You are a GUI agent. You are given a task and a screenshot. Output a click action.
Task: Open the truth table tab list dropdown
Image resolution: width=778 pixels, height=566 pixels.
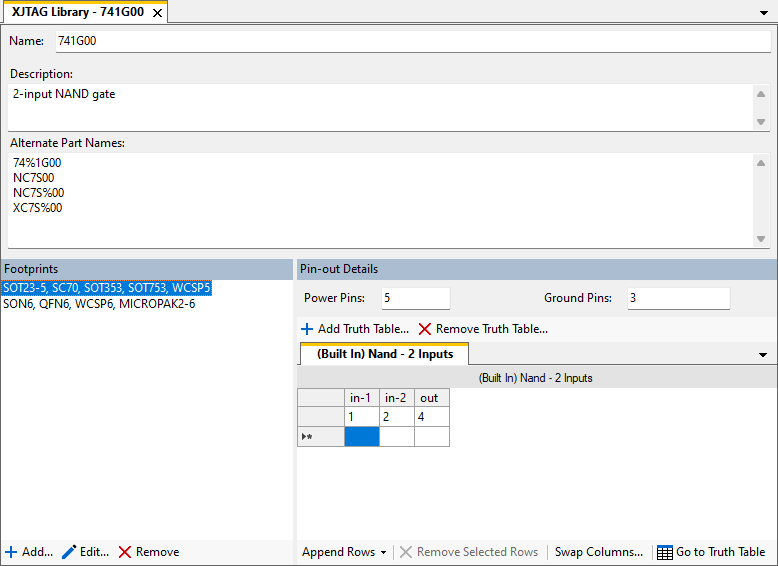pos(763,355)
